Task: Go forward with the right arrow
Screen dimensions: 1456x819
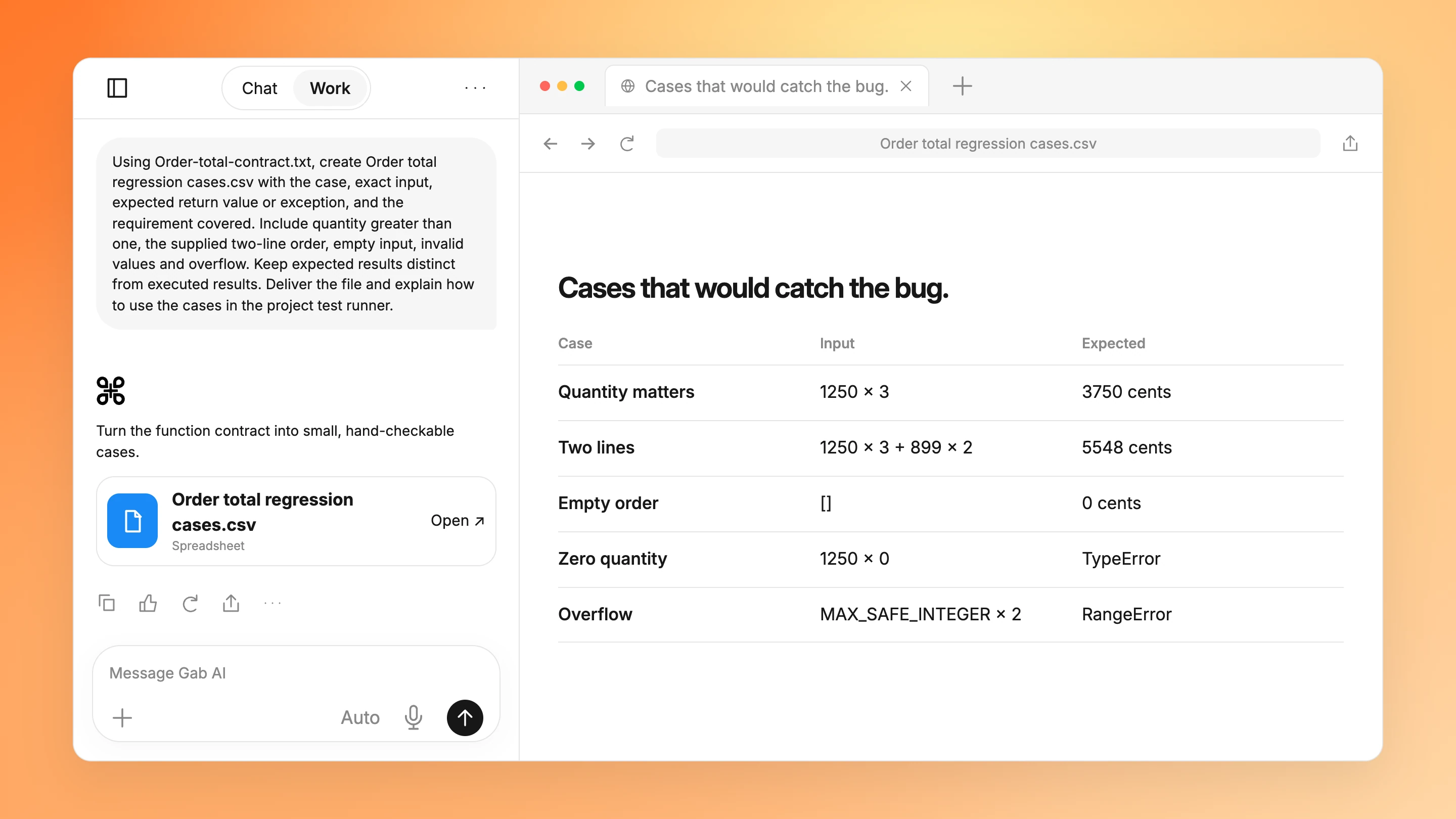Action: (x=588, y=144)
